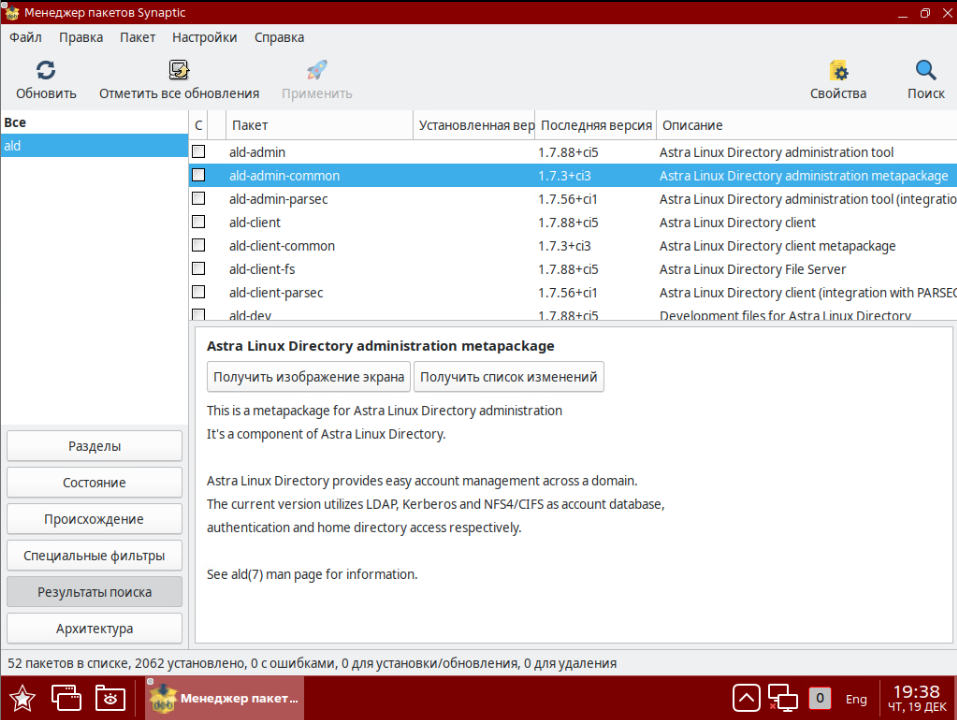Show Результаты поиска filter
Viewport: 957px width, 720px height.
tap(95, 592)
